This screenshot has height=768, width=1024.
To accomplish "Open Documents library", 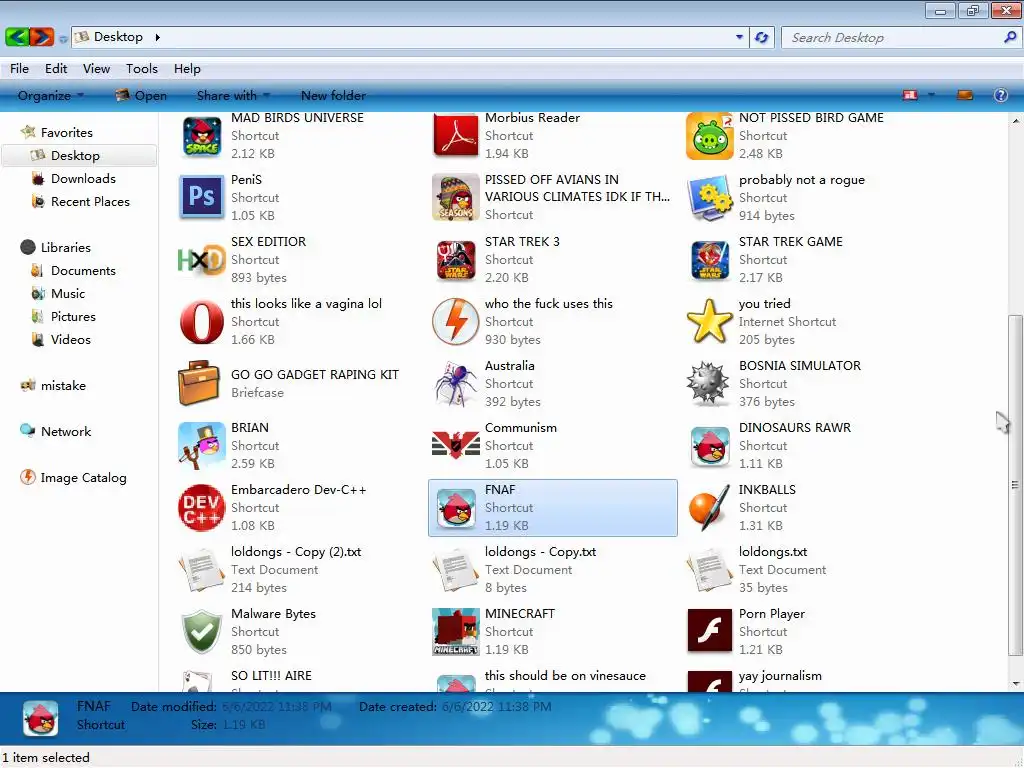I will tap(83, 270).
